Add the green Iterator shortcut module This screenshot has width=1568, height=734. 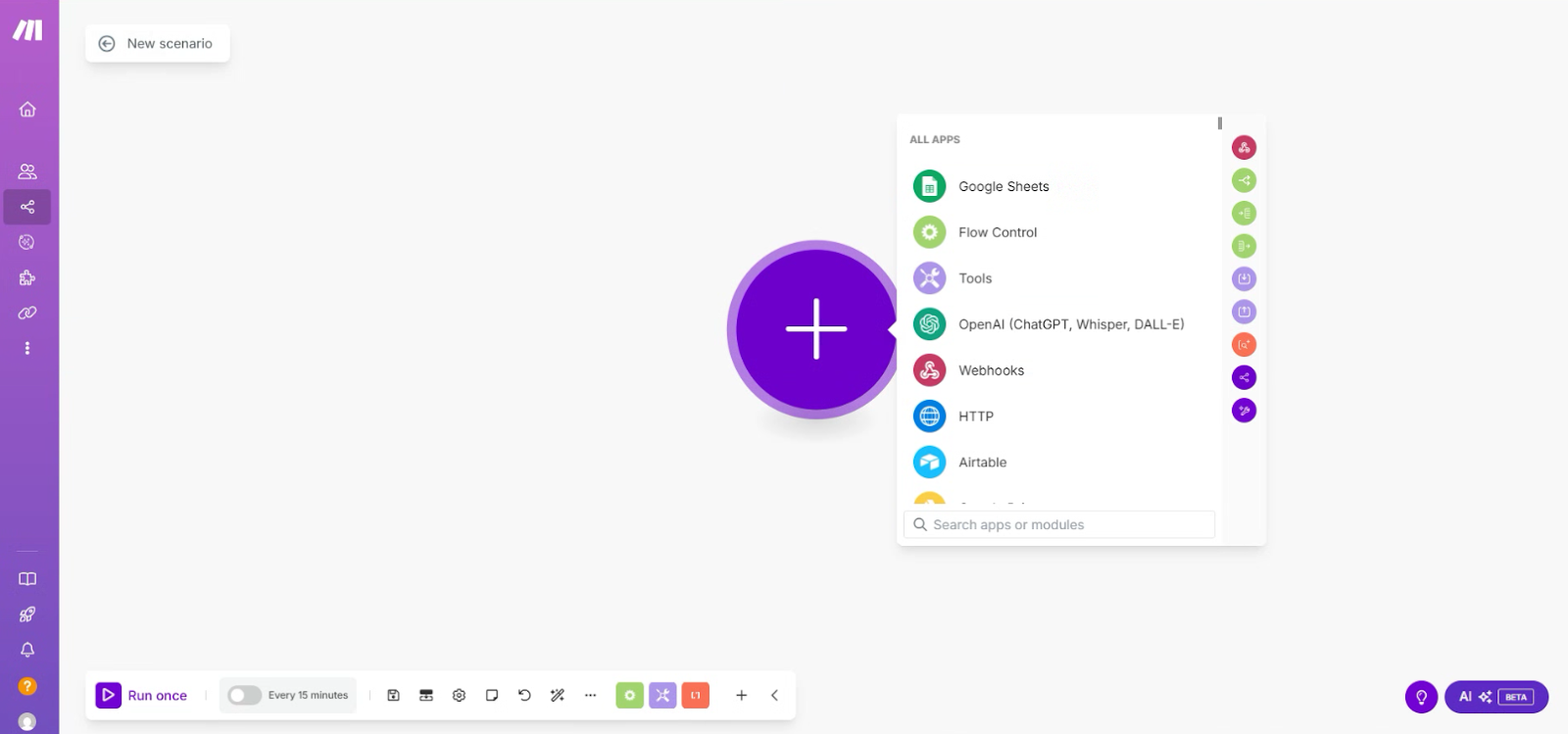coord(1244,214)
